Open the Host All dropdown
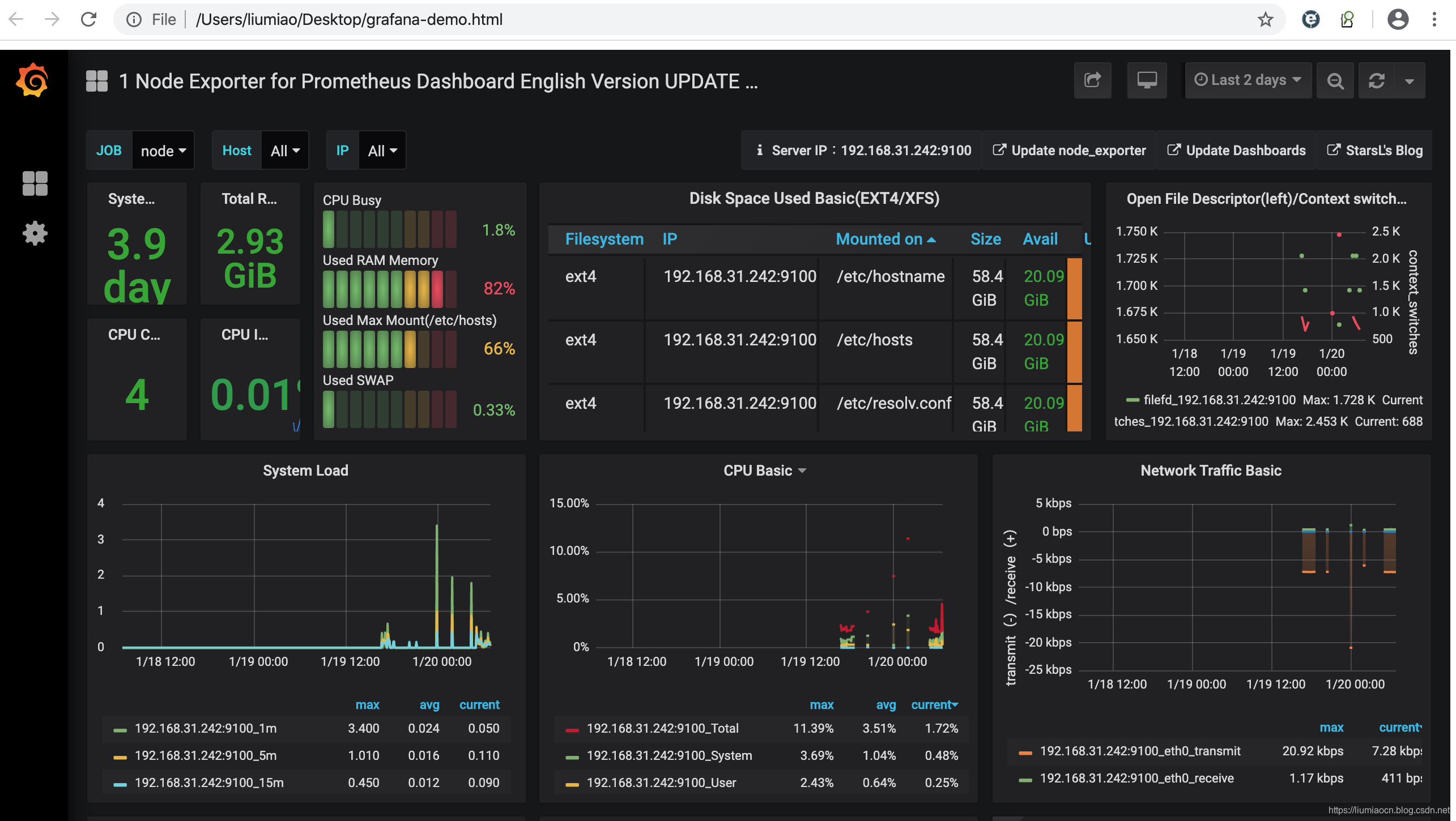The height and width of the screenshot is (821, 1456). click(285, 151)
